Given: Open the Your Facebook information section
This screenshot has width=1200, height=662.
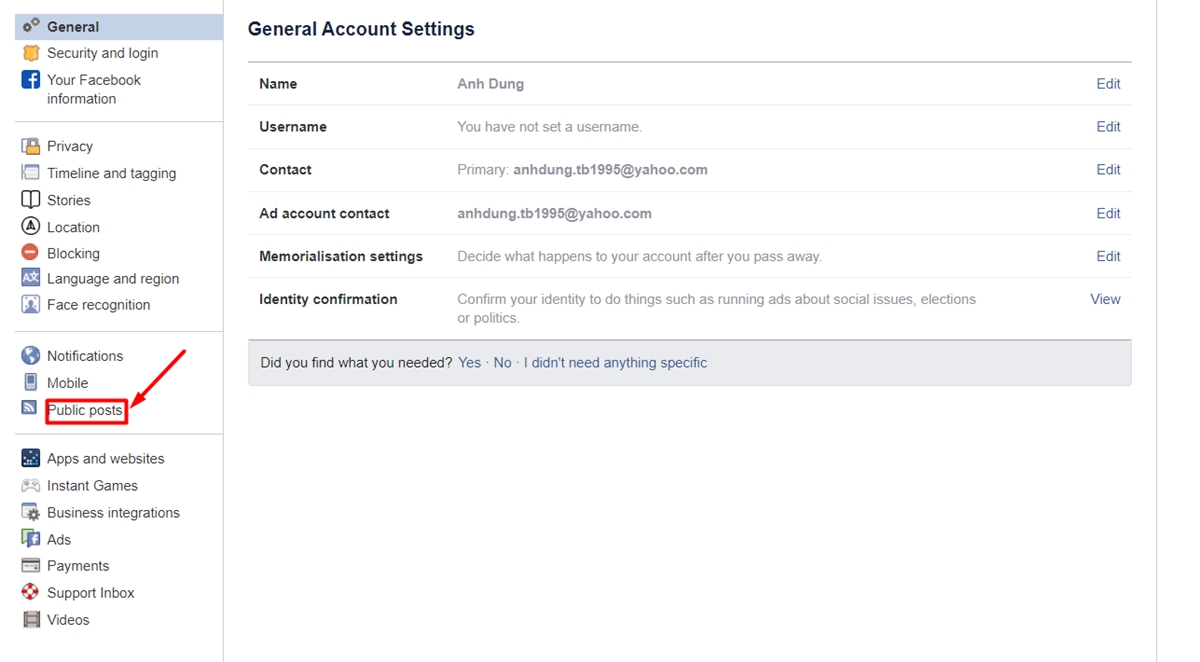Looking at the screenshot, I should tap(93, 89).
